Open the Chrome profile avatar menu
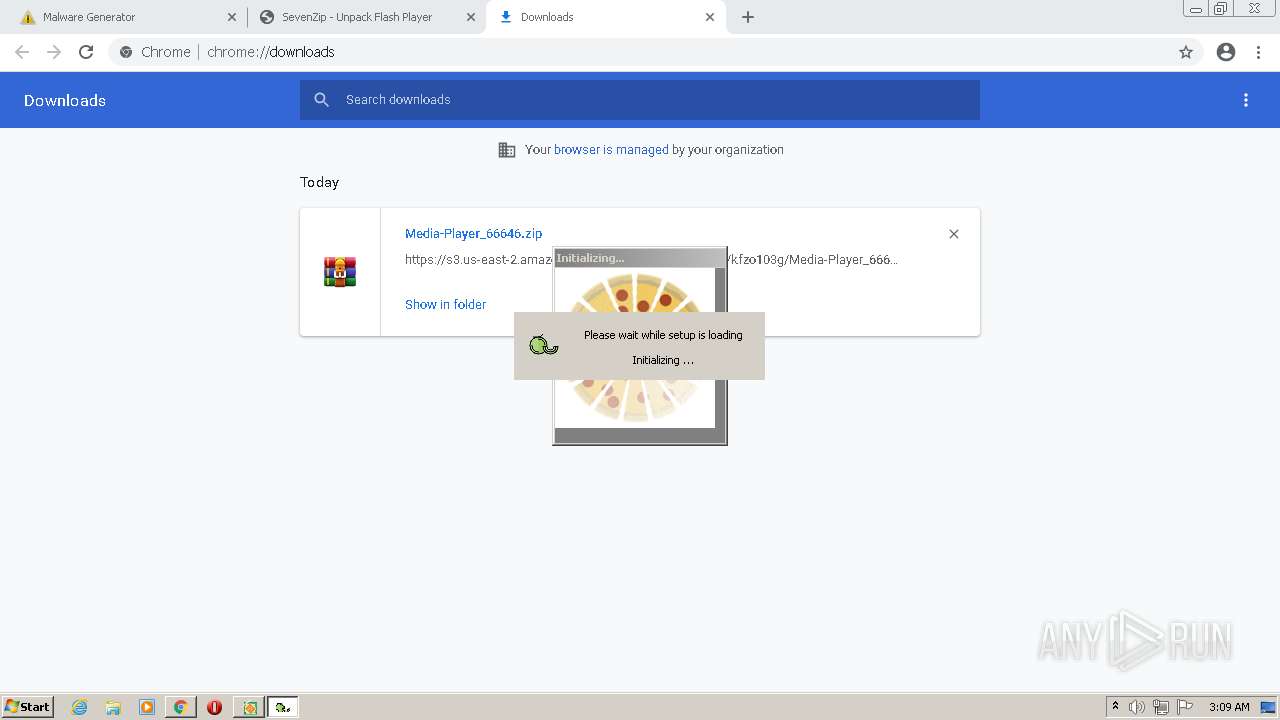The height and width of the screenshot is (720, 1280). click(1226, 52)
